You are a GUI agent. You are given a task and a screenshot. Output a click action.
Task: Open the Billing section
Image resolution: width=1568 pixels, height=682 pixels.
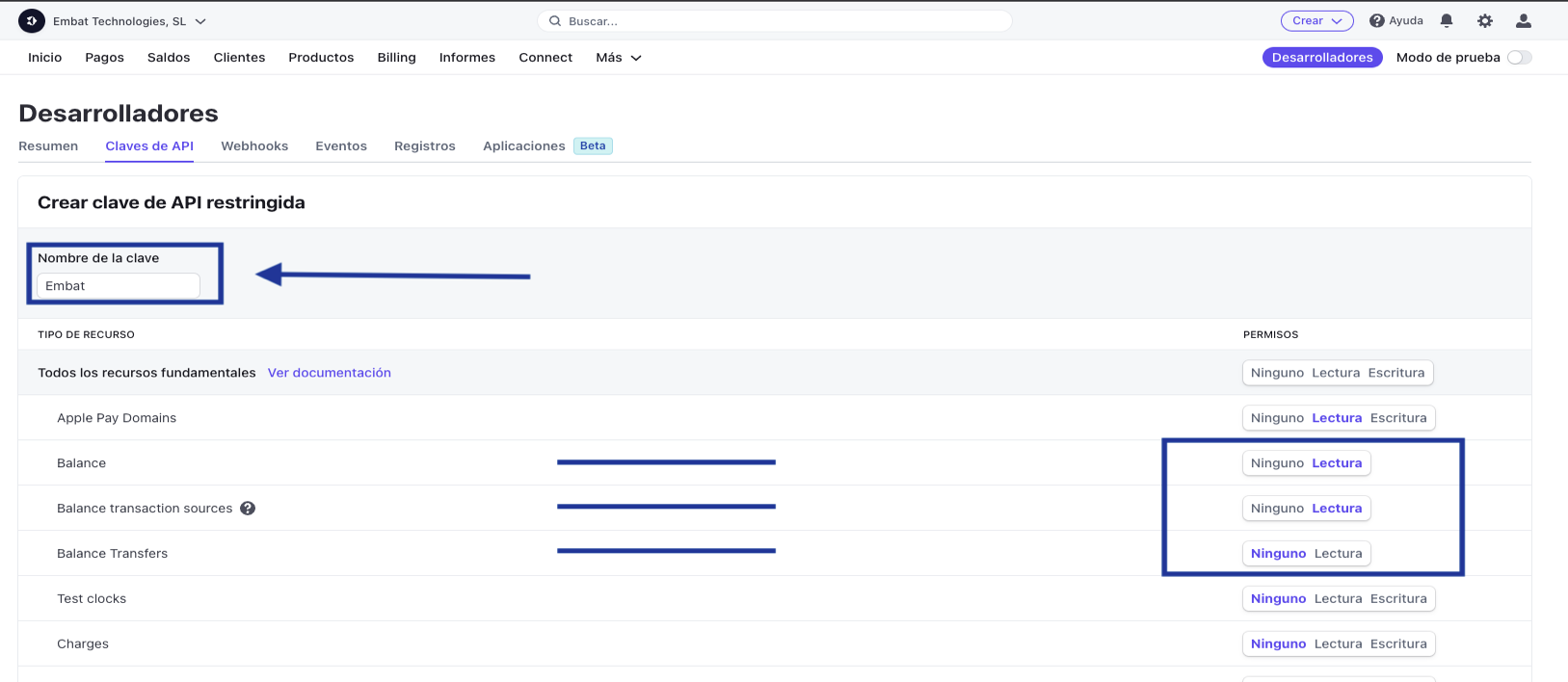(x=397, y=58)
